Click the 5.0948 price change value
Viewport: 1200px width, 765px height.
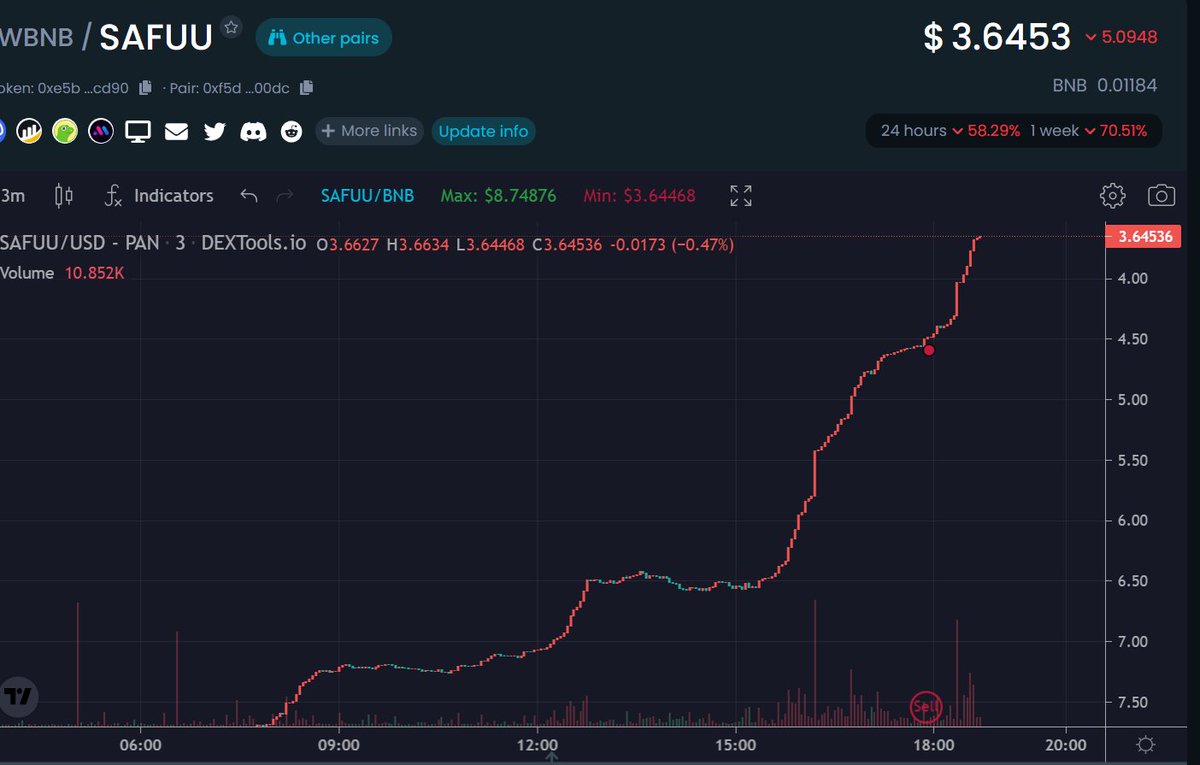click(1121, 38)
